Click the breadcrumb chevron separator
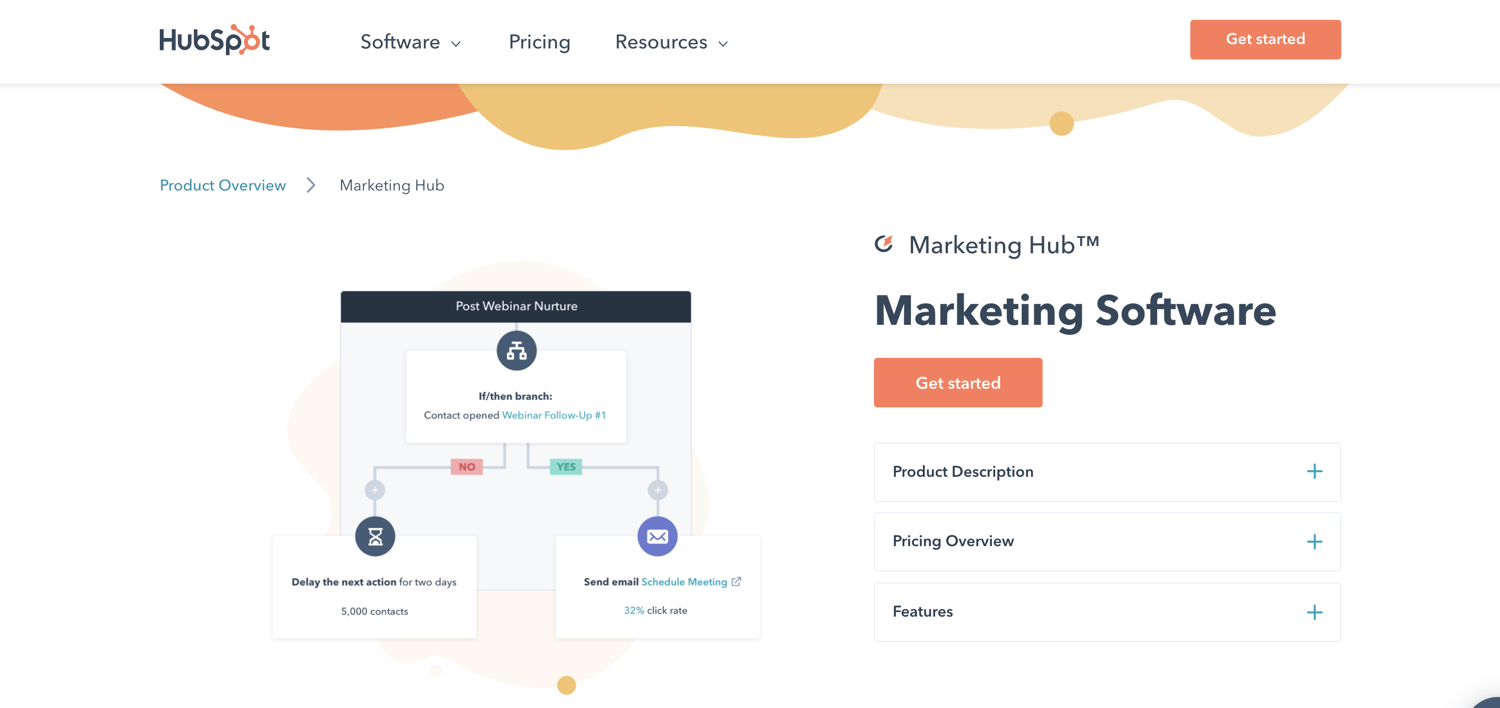 tap(311, 185)
